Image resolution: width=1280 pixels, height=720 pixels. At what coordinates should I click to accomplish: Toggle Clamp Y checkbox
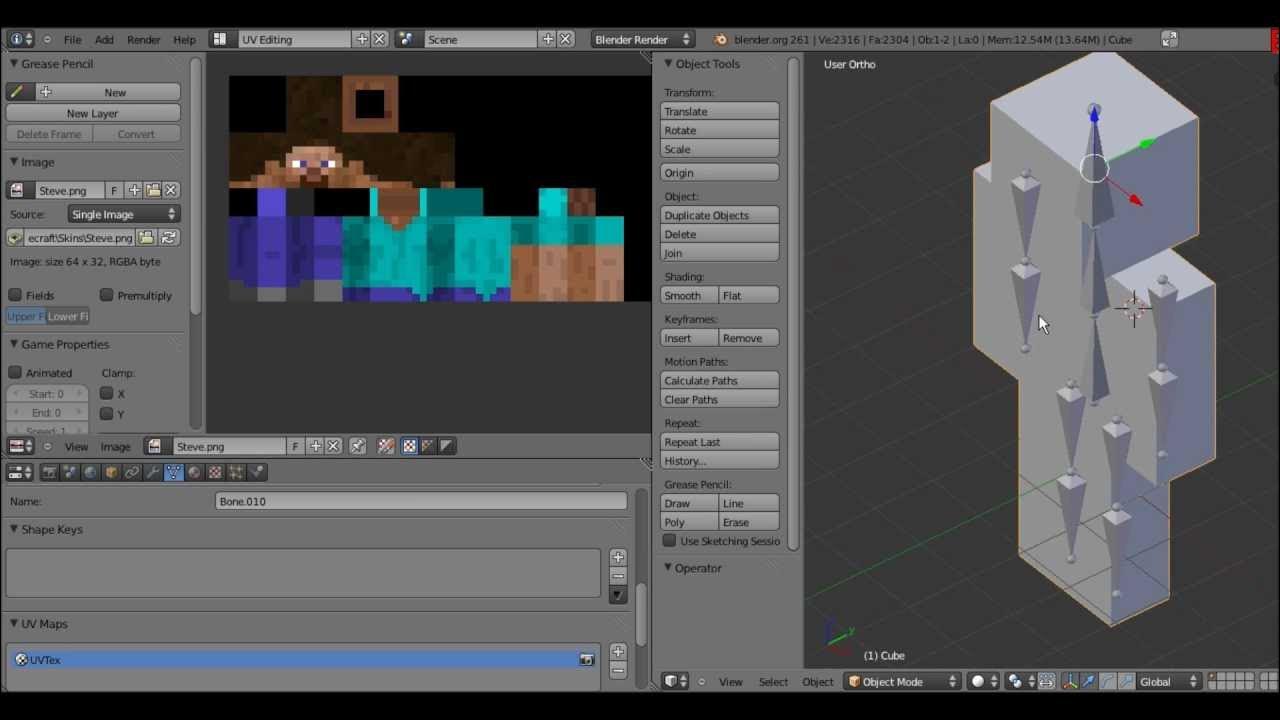pos(106,413)
